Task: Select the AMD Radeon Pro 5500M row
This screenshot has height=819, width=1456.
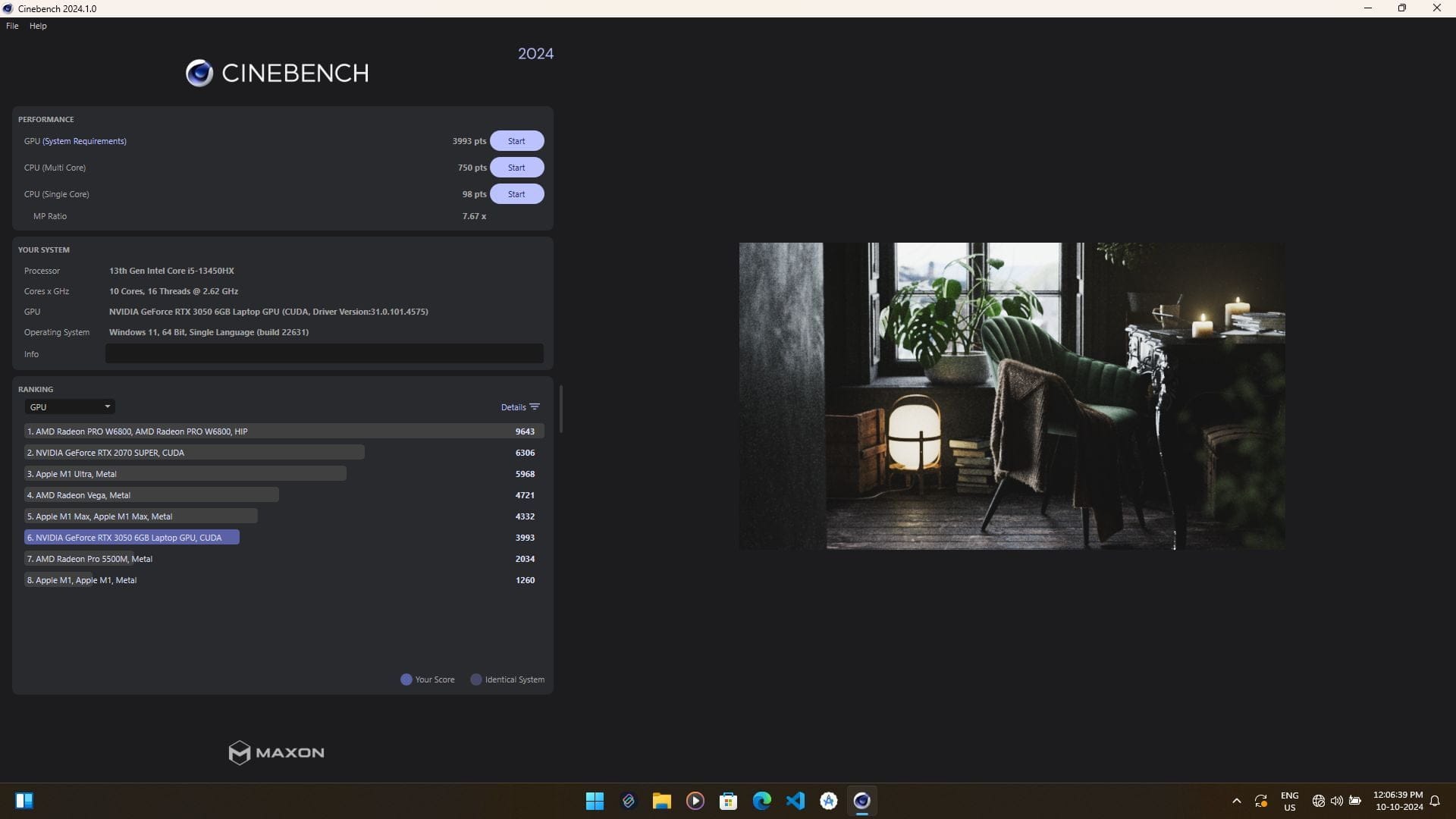Action: (x=284, y=559)
